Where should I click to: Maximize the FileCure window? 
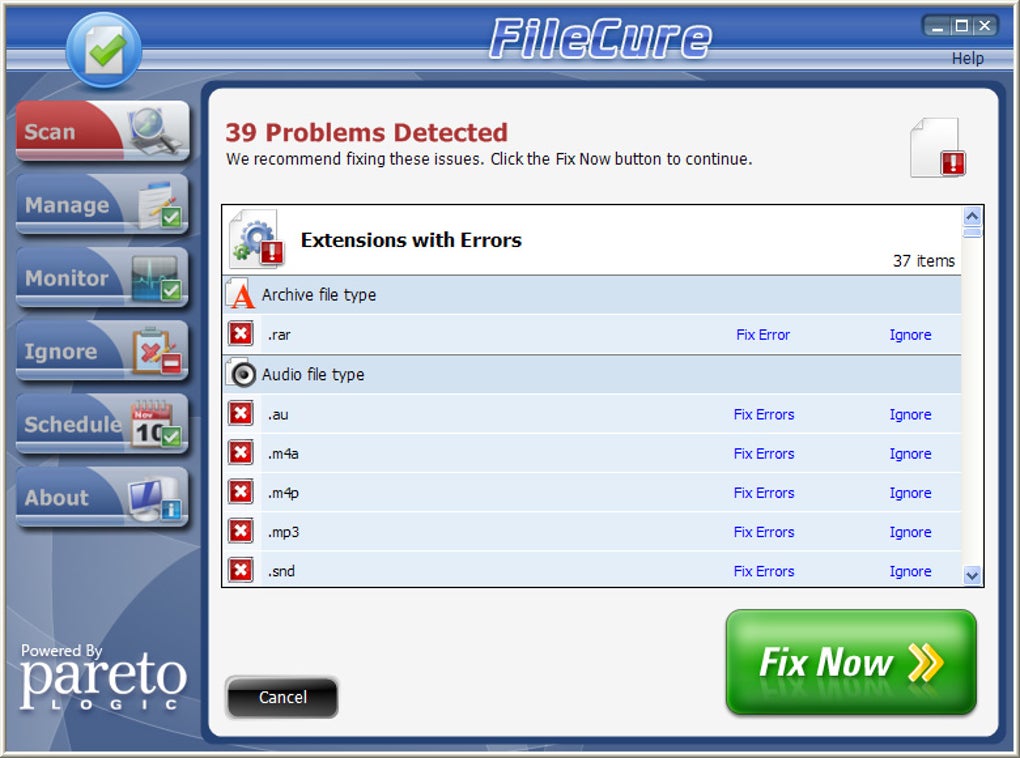[x=961, y=26]
